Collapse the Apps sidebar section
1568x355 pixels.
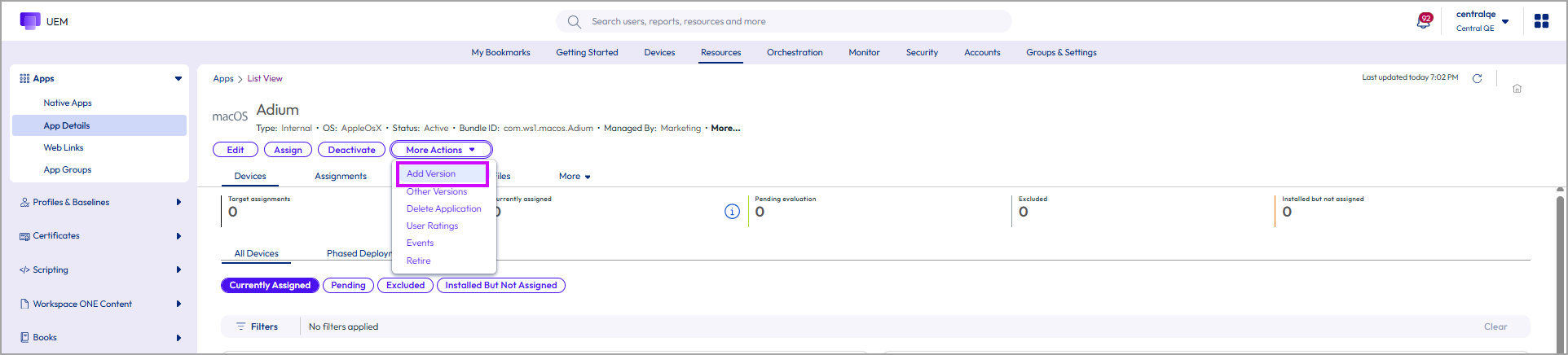(178, 78)
